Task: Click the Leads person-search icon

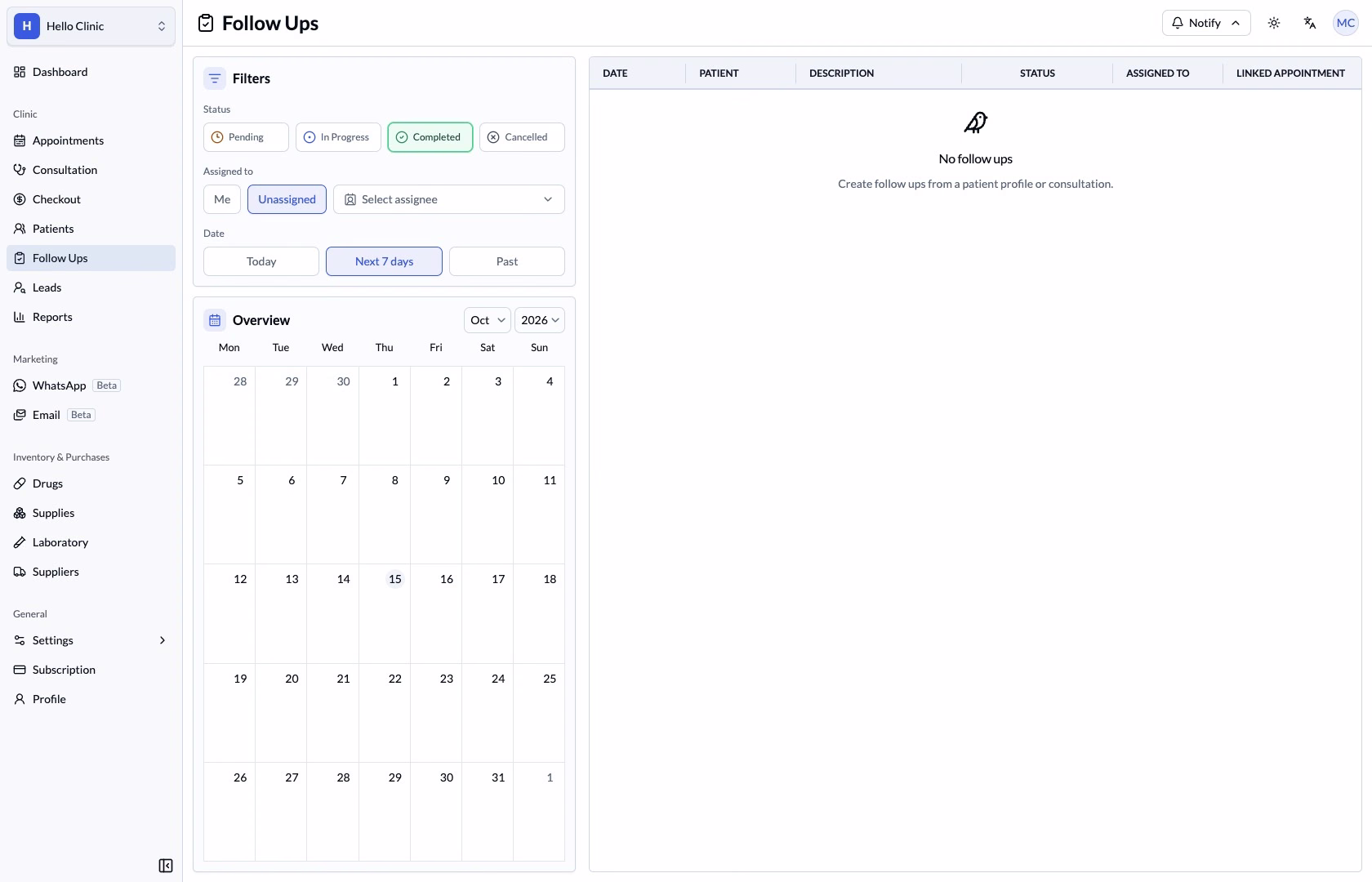Action: coord(20,287)
